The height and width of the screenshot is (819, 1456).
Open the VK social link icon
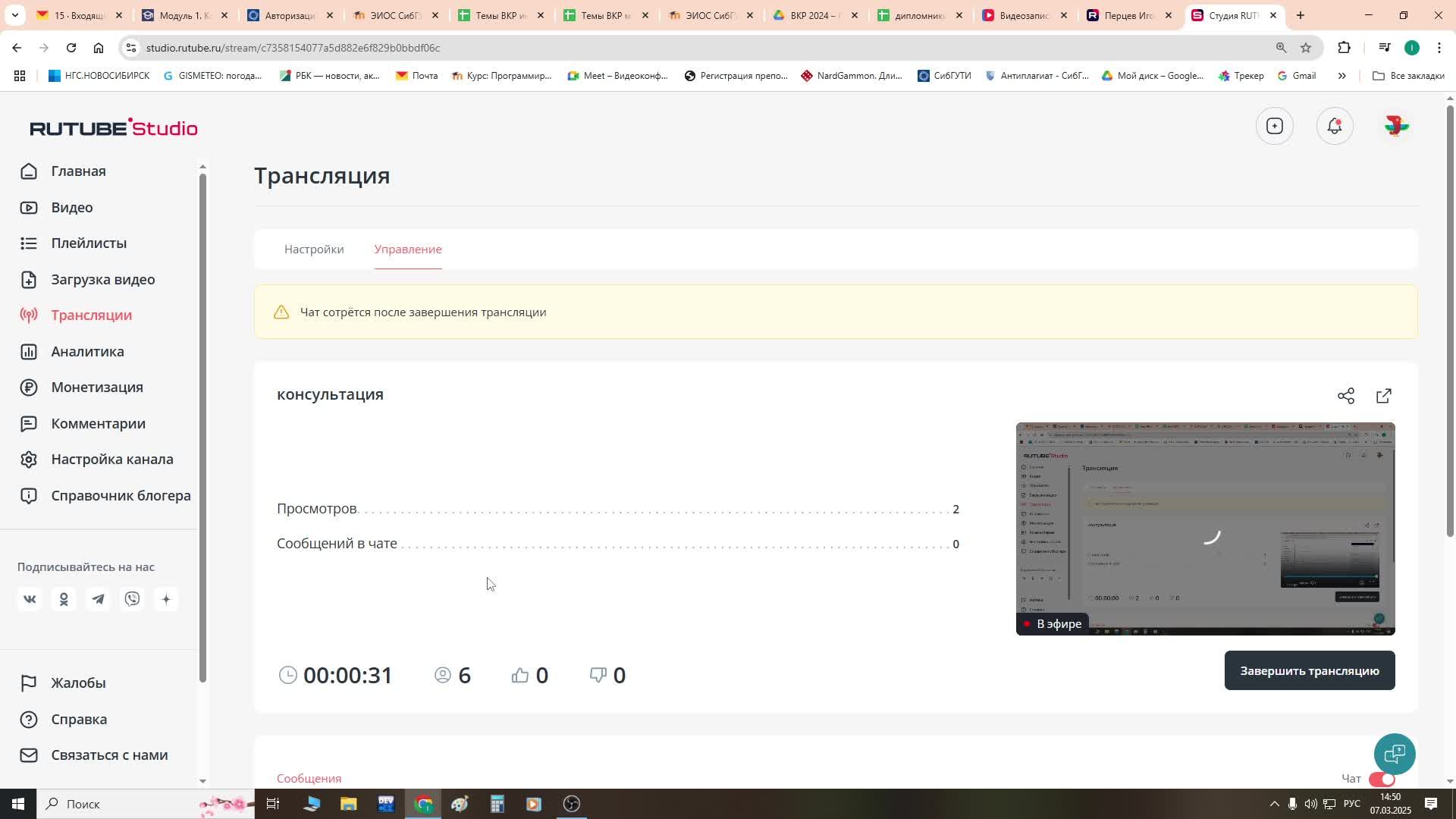[30, 599]
